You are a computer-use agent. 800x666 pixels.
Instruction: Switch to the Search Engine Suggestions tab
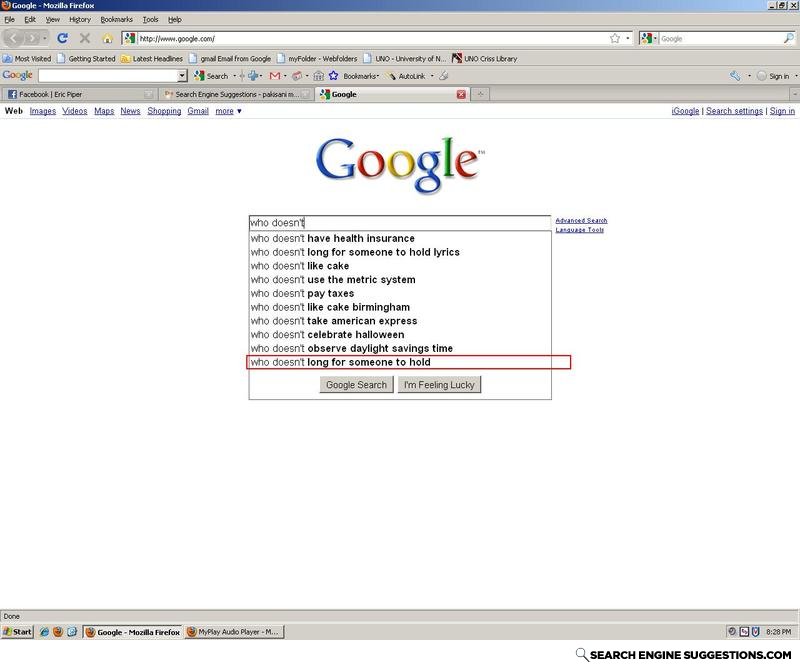pos(236,94)
